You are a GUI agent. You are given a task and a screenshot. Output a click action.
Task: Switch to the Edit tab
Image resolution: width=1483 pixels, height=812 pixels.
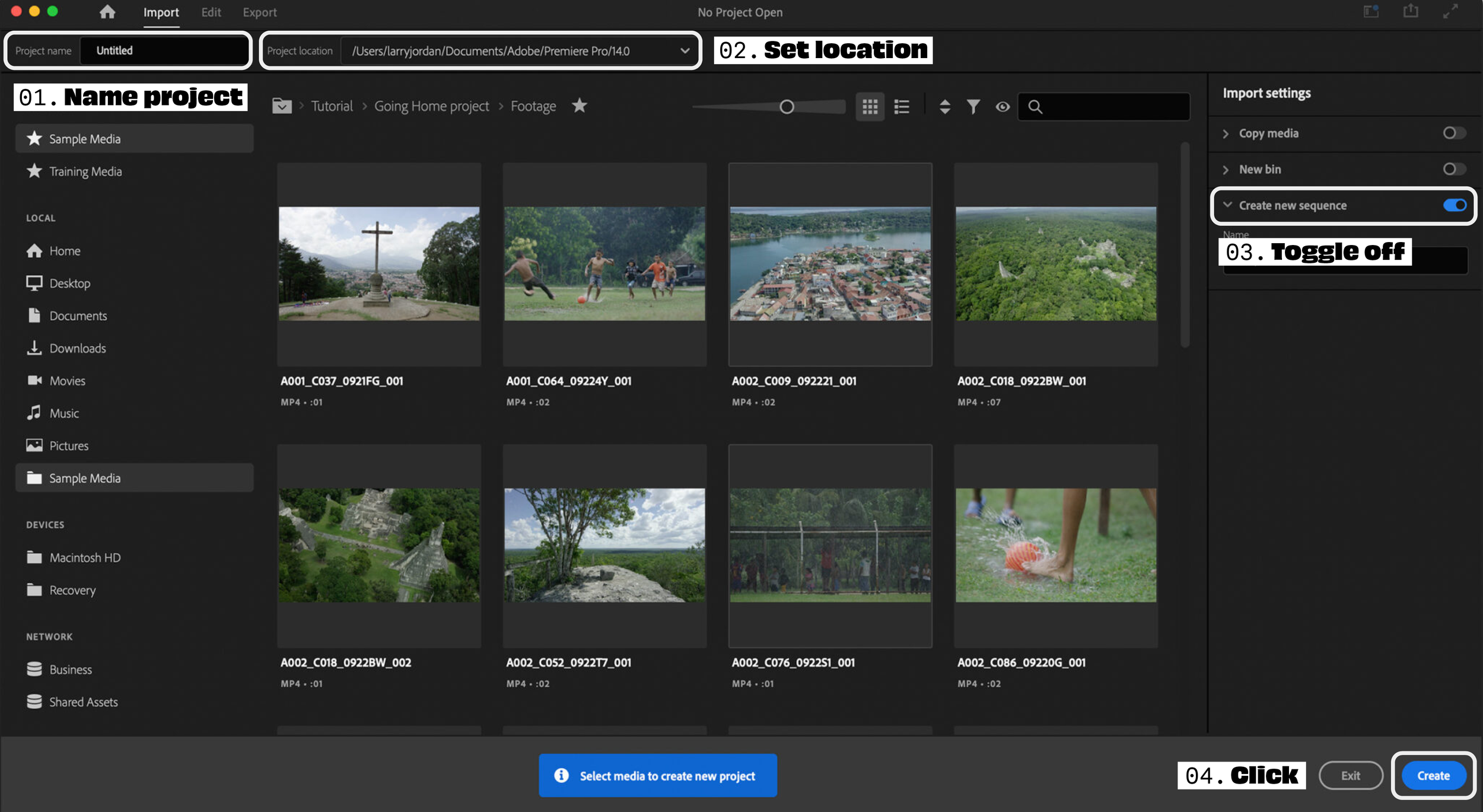(x=211, y=12)
